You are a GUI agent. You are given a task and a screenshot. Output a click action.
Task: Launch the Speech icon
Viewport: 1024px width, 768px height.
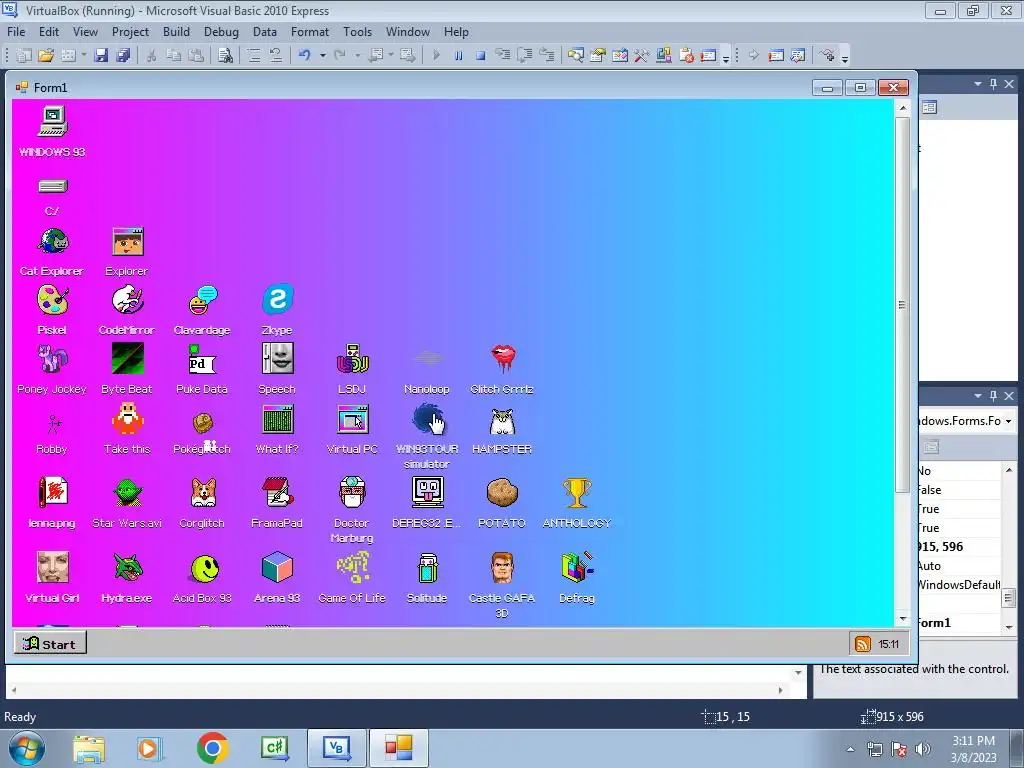(278, 359)
